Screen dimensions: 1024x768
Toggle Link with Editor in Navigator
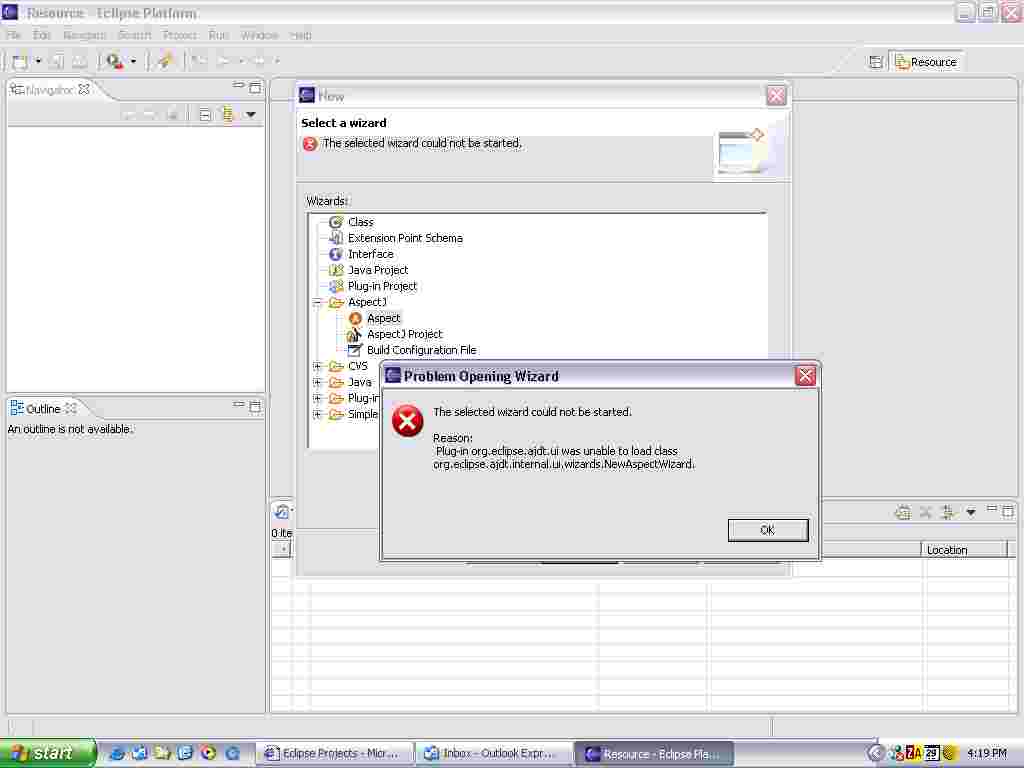[227, 115]
